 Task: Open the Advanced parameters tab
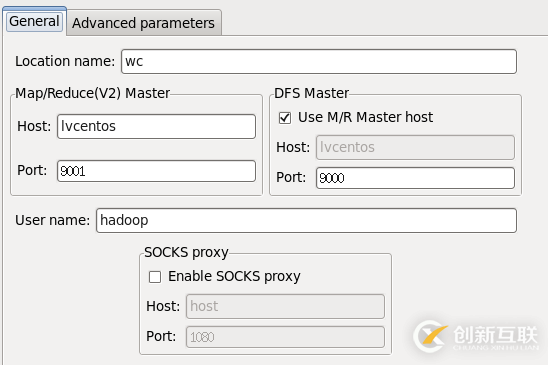(x=143, y=23)
